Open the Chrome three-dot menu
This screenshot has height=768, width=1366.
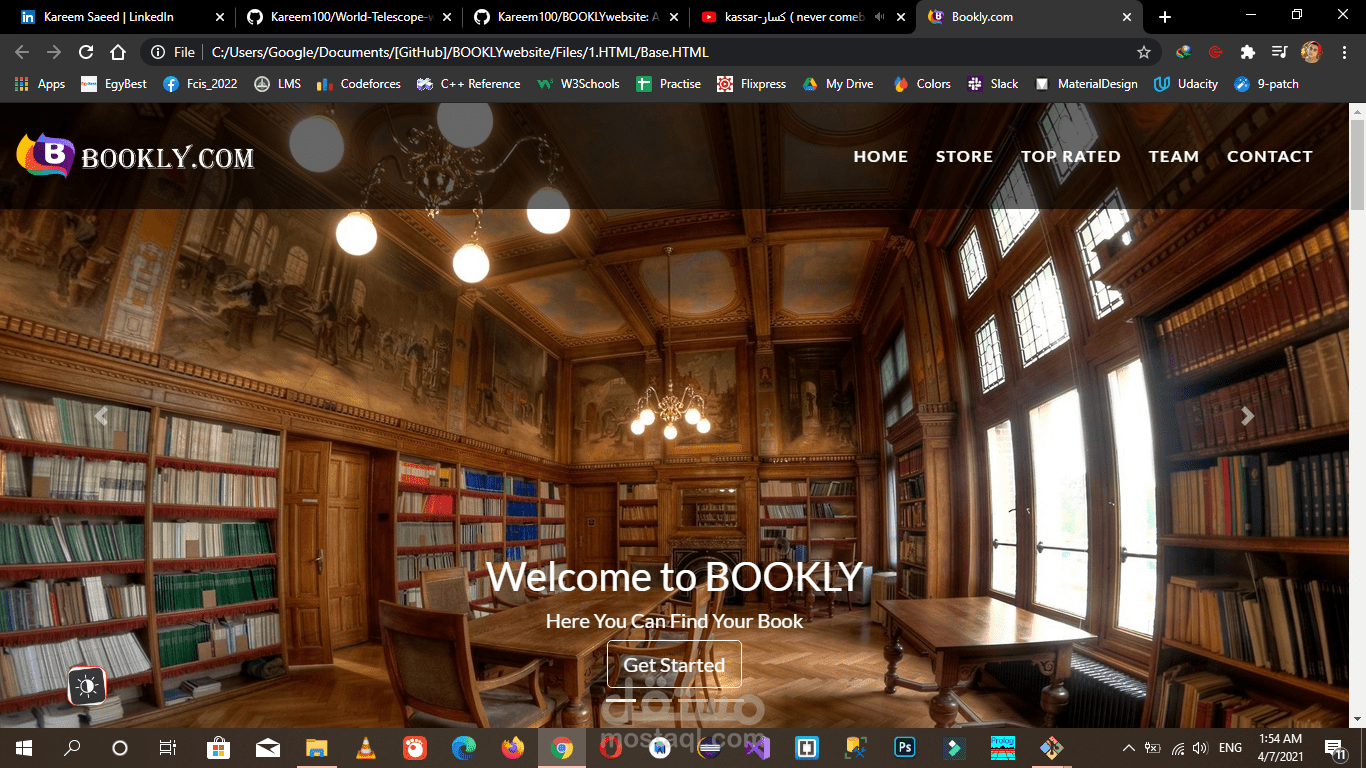tap(1343, 51)
